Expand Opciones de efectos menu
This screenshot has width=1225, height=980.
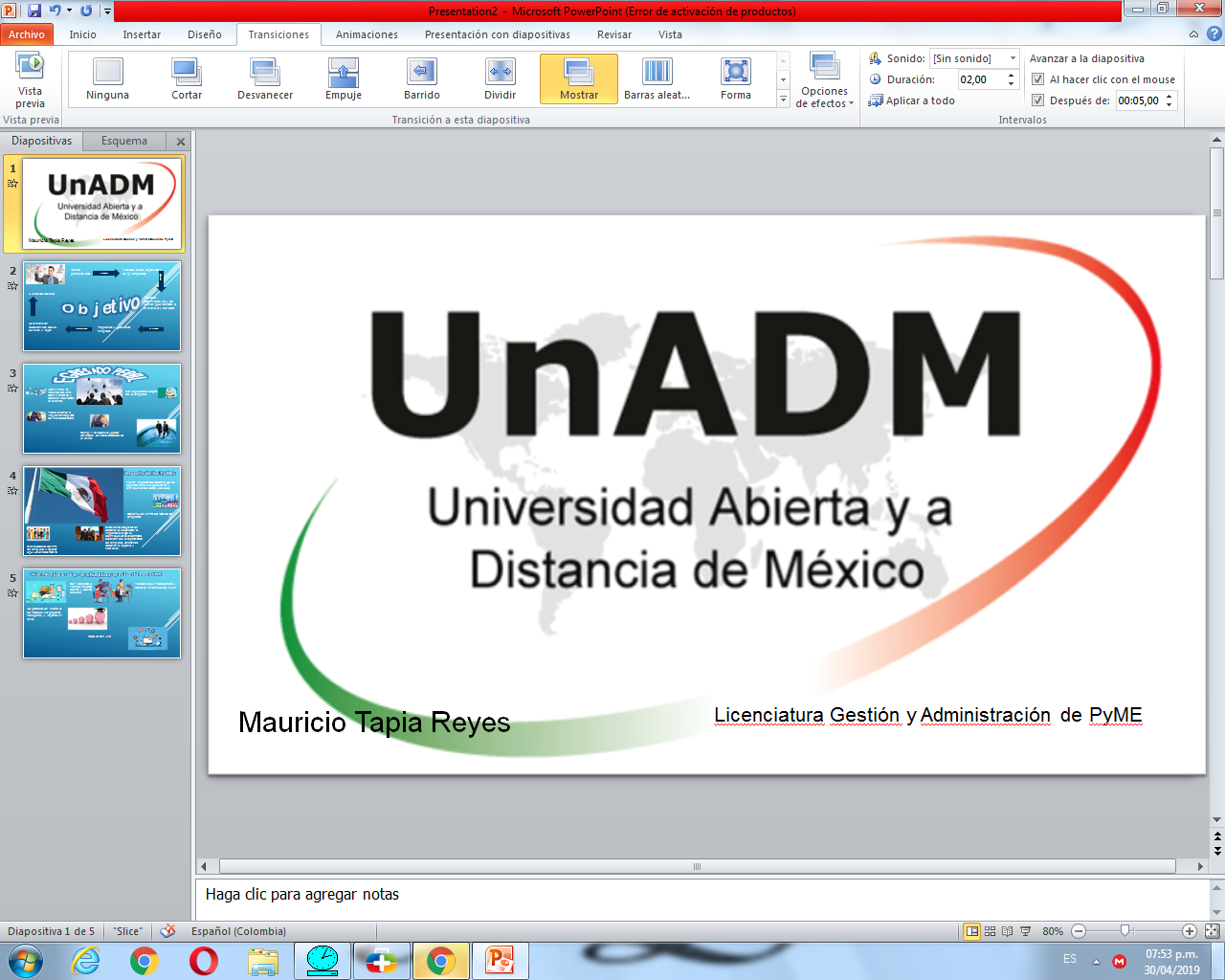click(824, 80)
